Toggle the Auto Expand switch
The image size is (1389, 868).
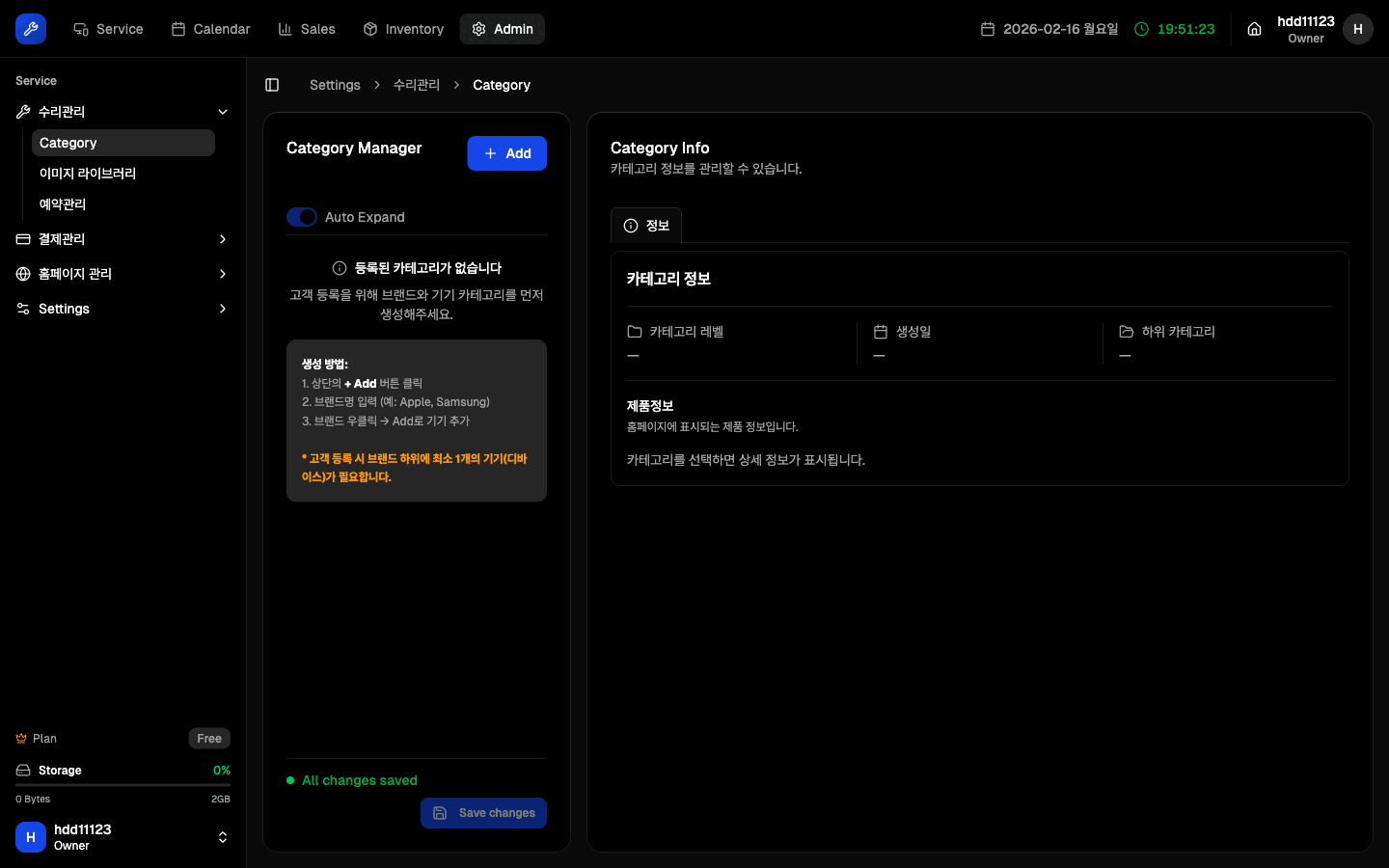click(x=302, y=217)
